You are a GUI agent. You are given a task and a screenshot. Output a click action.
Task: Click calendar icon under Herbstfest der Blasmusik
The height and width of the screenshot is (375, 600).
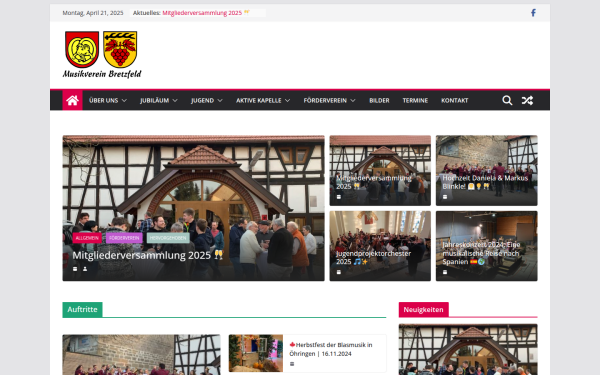click(292, 364)
